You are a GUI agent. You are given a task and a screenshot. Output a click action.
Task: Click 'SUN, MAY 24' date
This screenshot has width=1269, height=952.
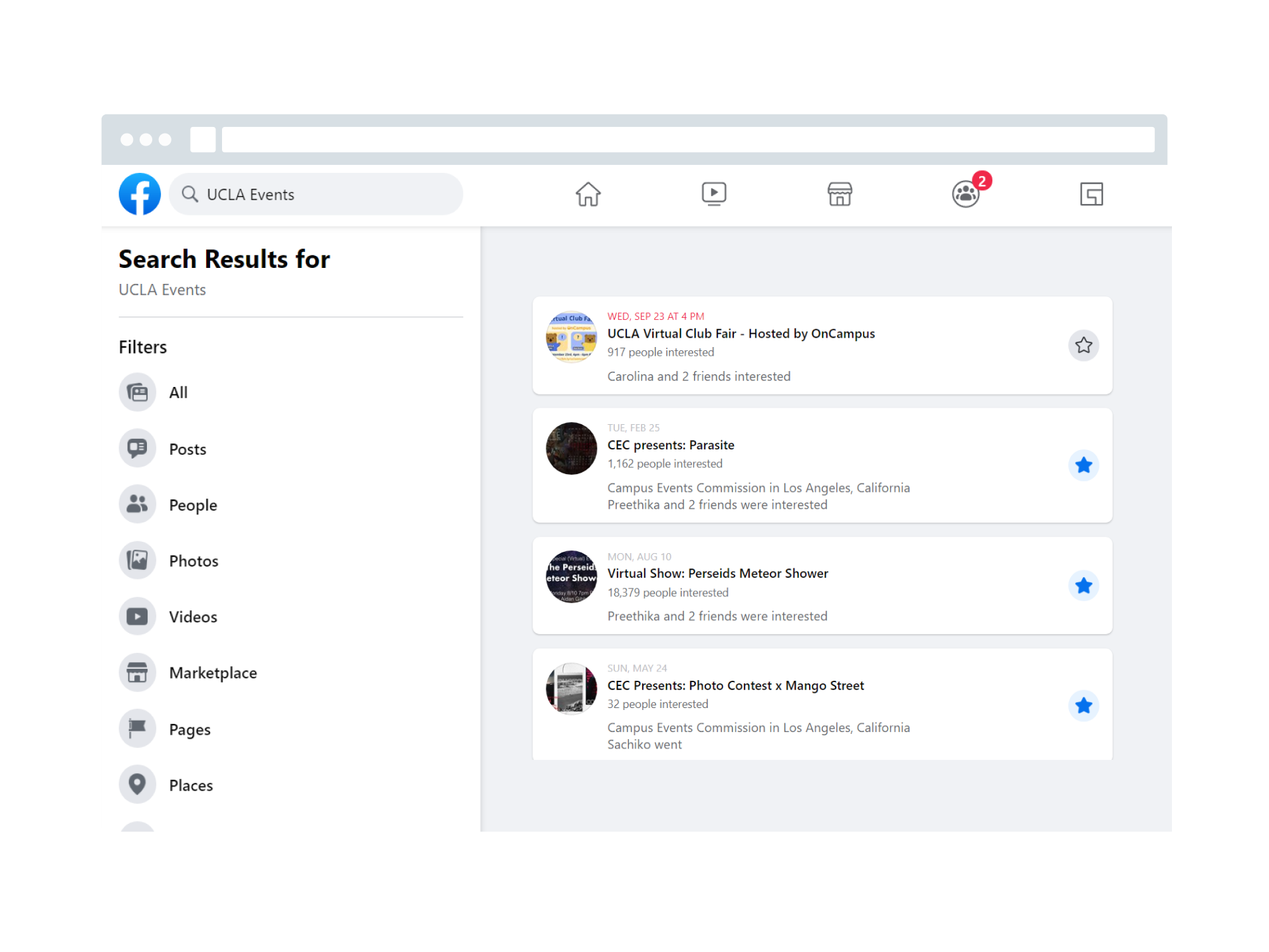point(637,668)
